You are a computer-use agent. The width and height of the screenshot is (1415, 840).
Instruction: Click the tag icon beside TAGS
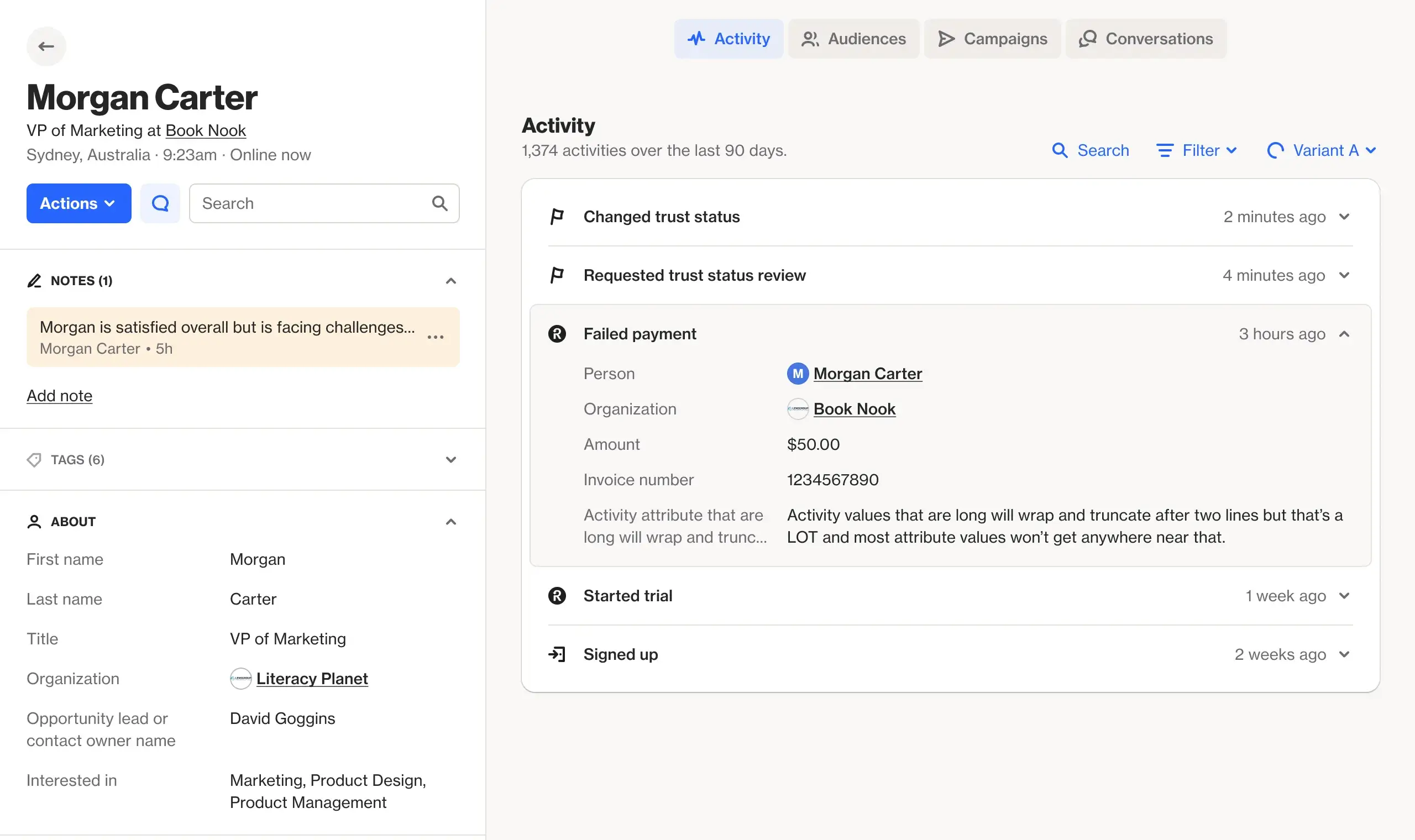34,460
